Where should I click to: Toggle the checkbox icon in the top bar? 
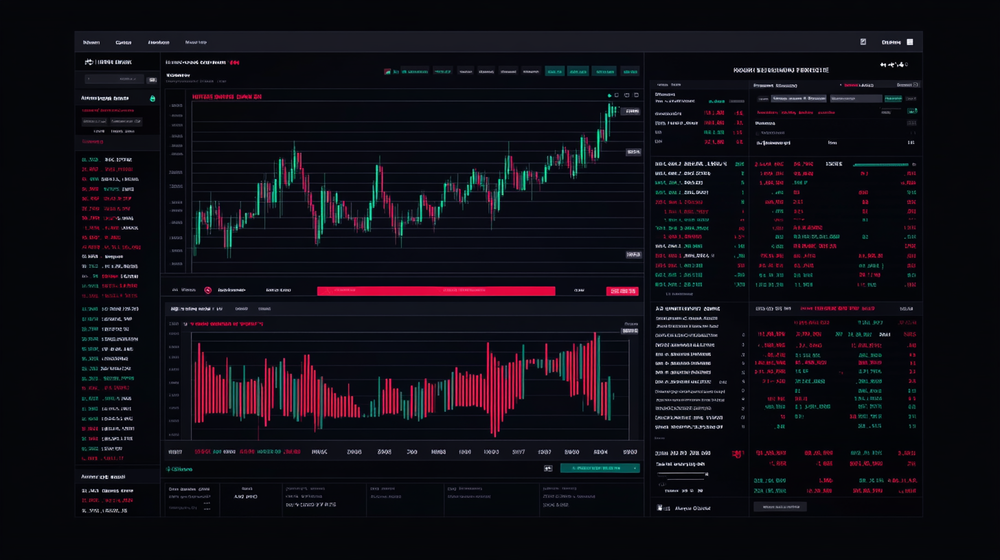tap(863, 42)
